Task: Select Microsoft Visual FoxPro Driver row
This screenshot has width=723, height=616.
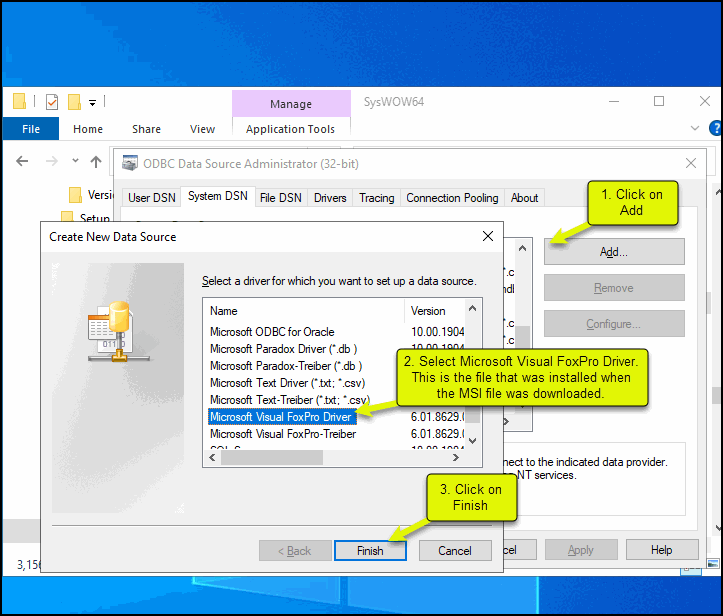Action: [x=282, y=417]
